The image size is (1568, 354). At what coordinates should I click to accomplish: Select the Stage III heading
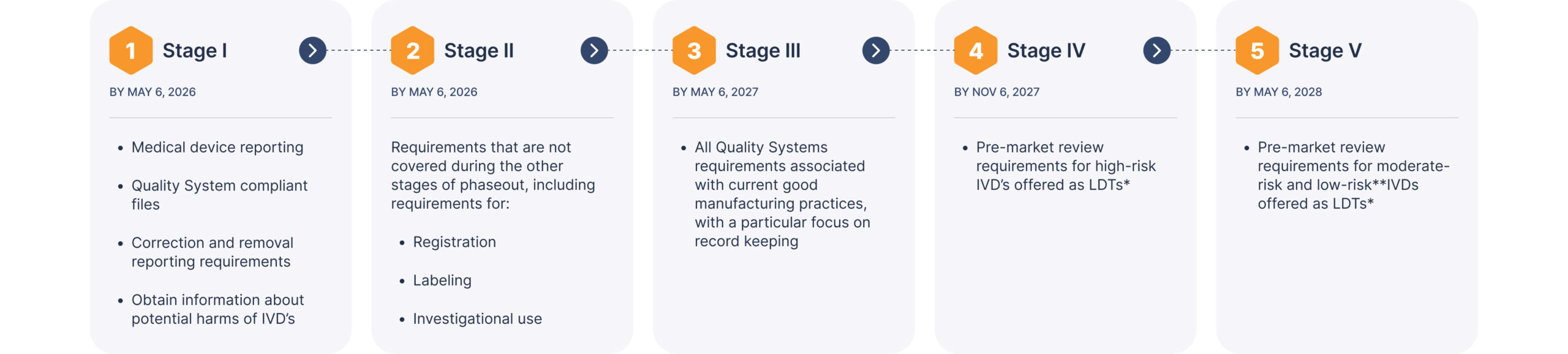[x=763, y=50]
